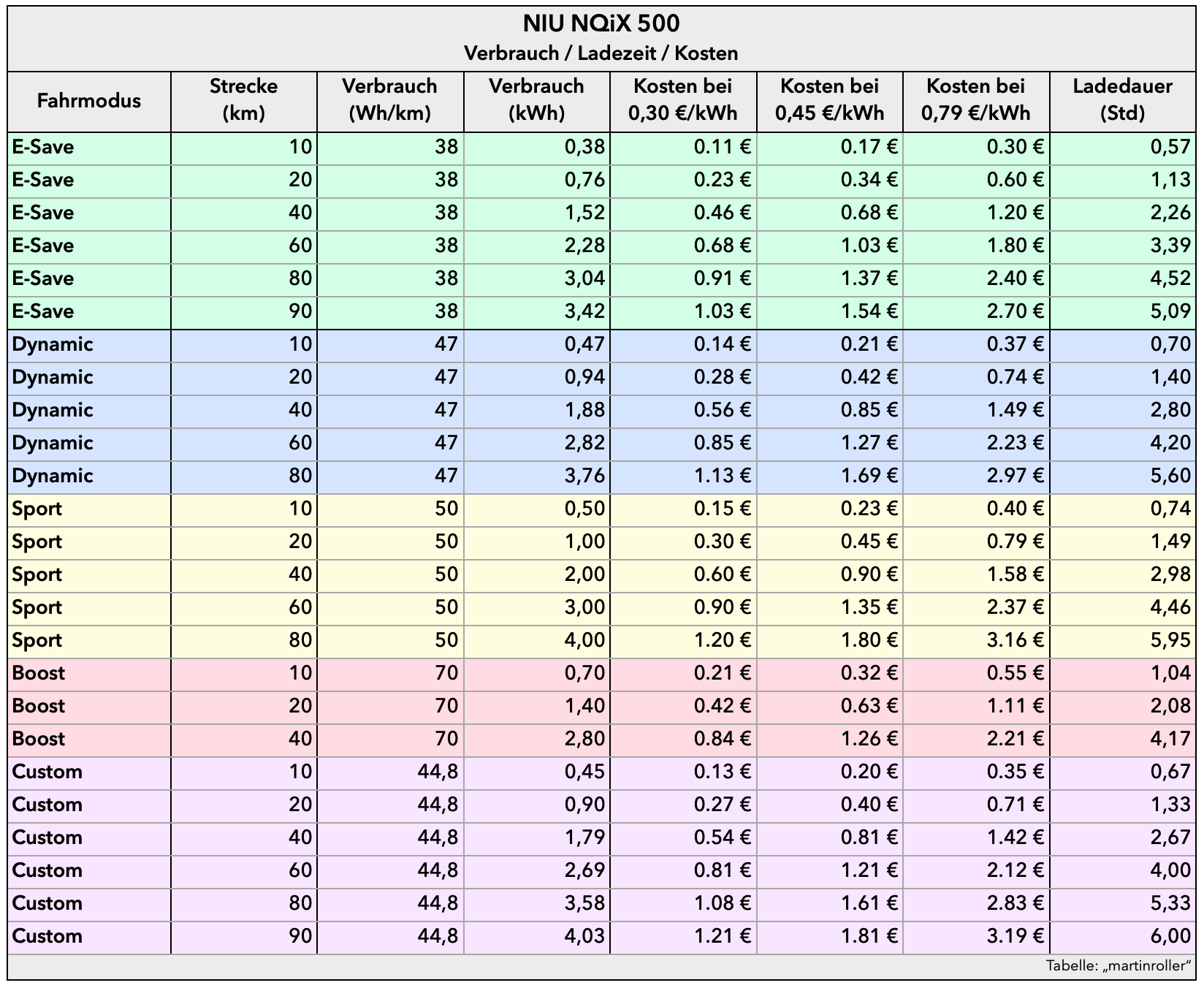Select the Boost label in the 10 km row
The width and height of the screenshot is (1204, 988).
pyautogui.click(x=39, y=674)
